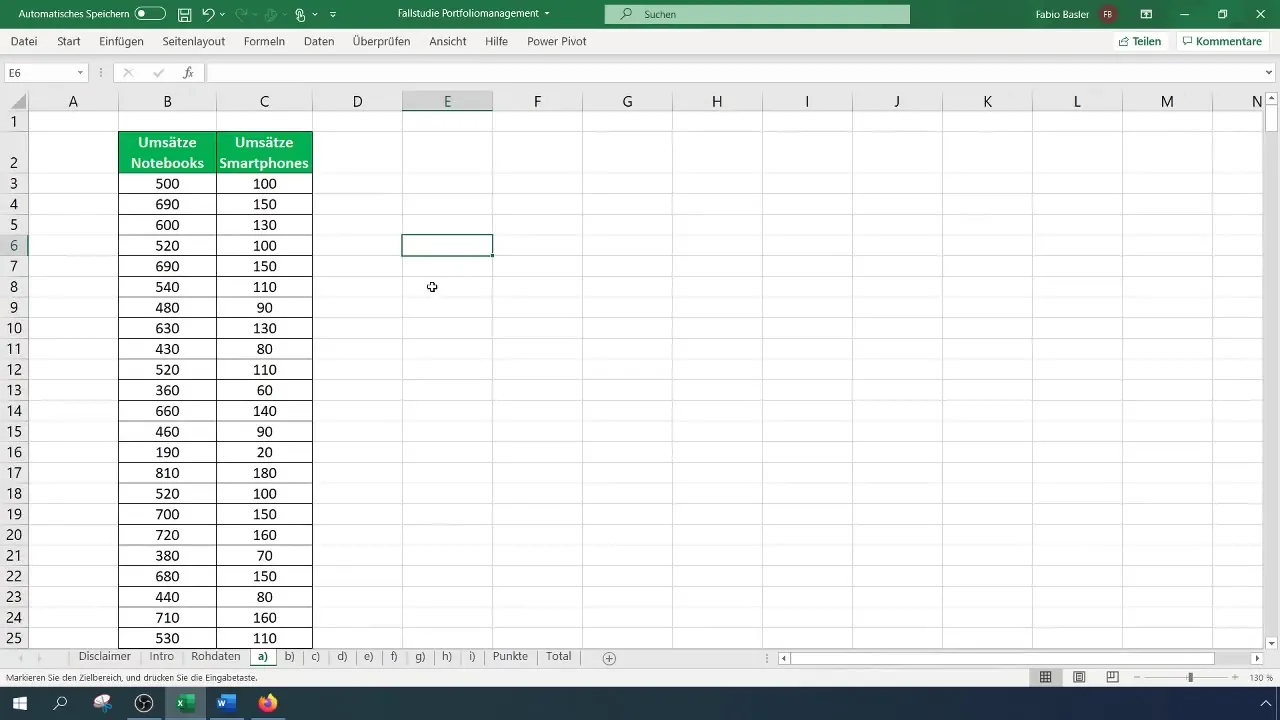Switch to the Total sheet tab

click(x=559, y=657)
